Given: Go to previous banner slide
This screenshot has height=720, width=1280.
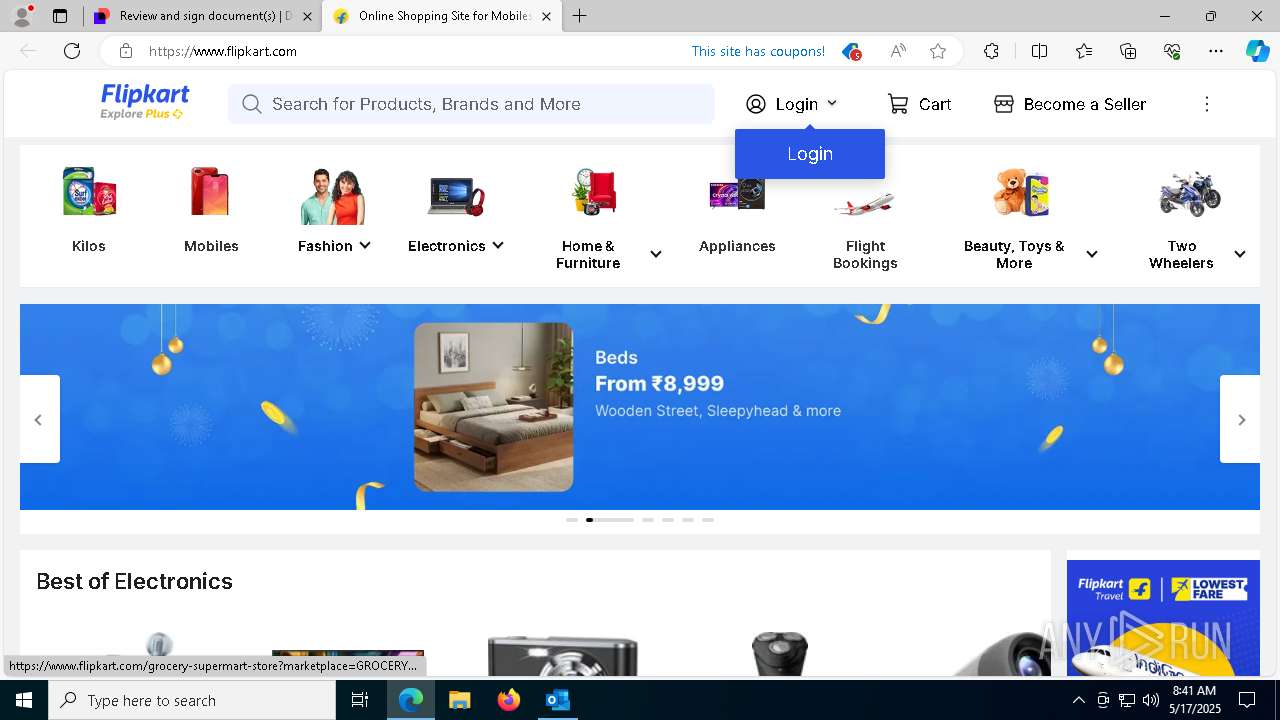Looking at the screenshot, I should (38, 420).
